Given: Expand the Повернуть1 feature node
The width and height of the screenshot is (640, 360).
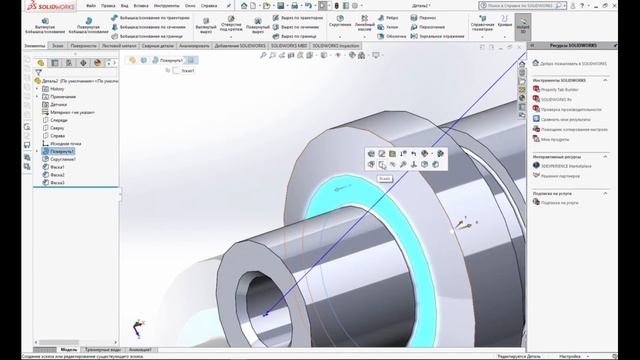Looking at the screenshot, I should [37, 151].
